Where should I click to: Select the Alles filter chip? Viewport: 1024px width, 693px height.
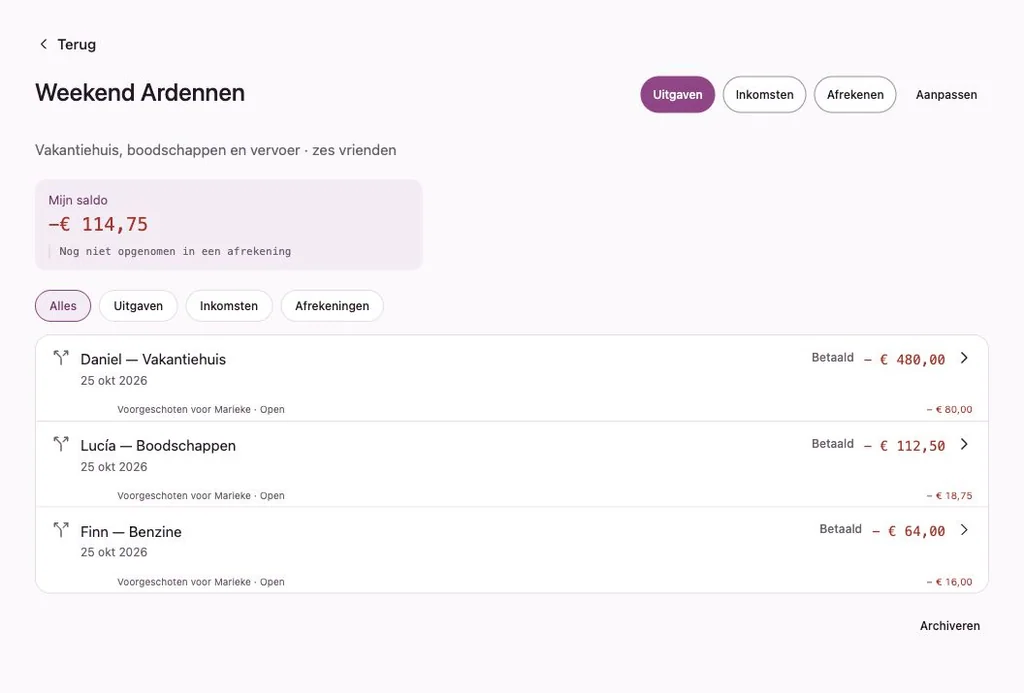tap(63, 306)
